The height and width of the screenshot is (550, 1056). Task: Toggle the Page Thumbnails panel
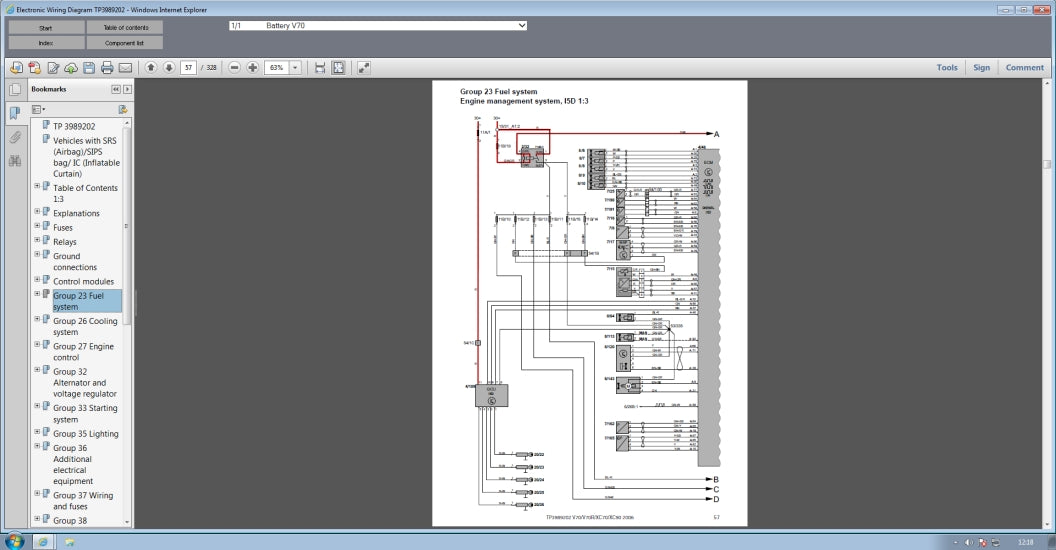pyautogui.click(x=15, y=90)
